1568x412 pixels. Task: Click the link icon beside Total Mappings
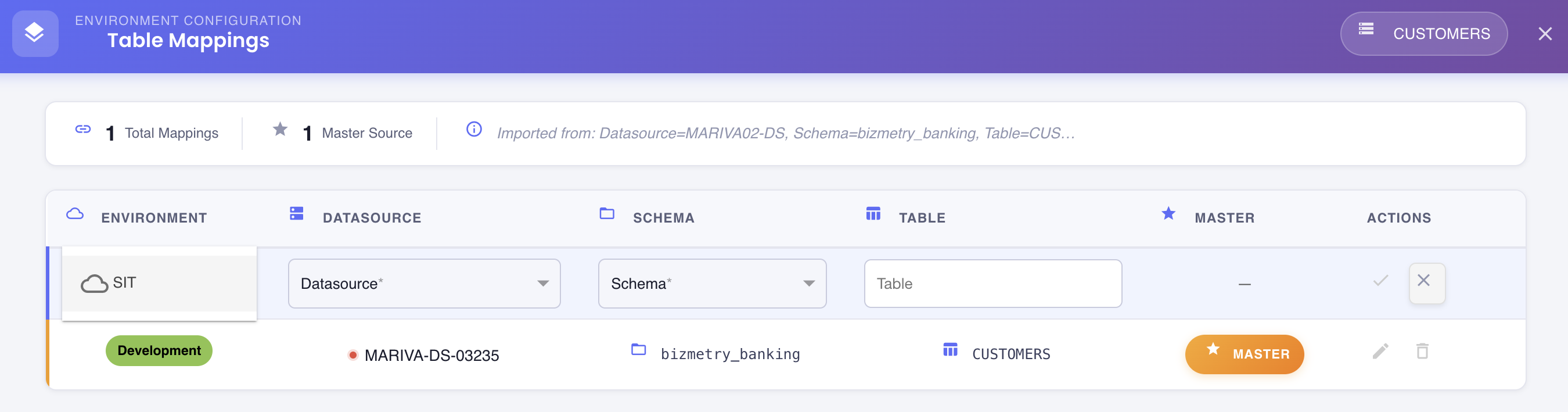83,130
